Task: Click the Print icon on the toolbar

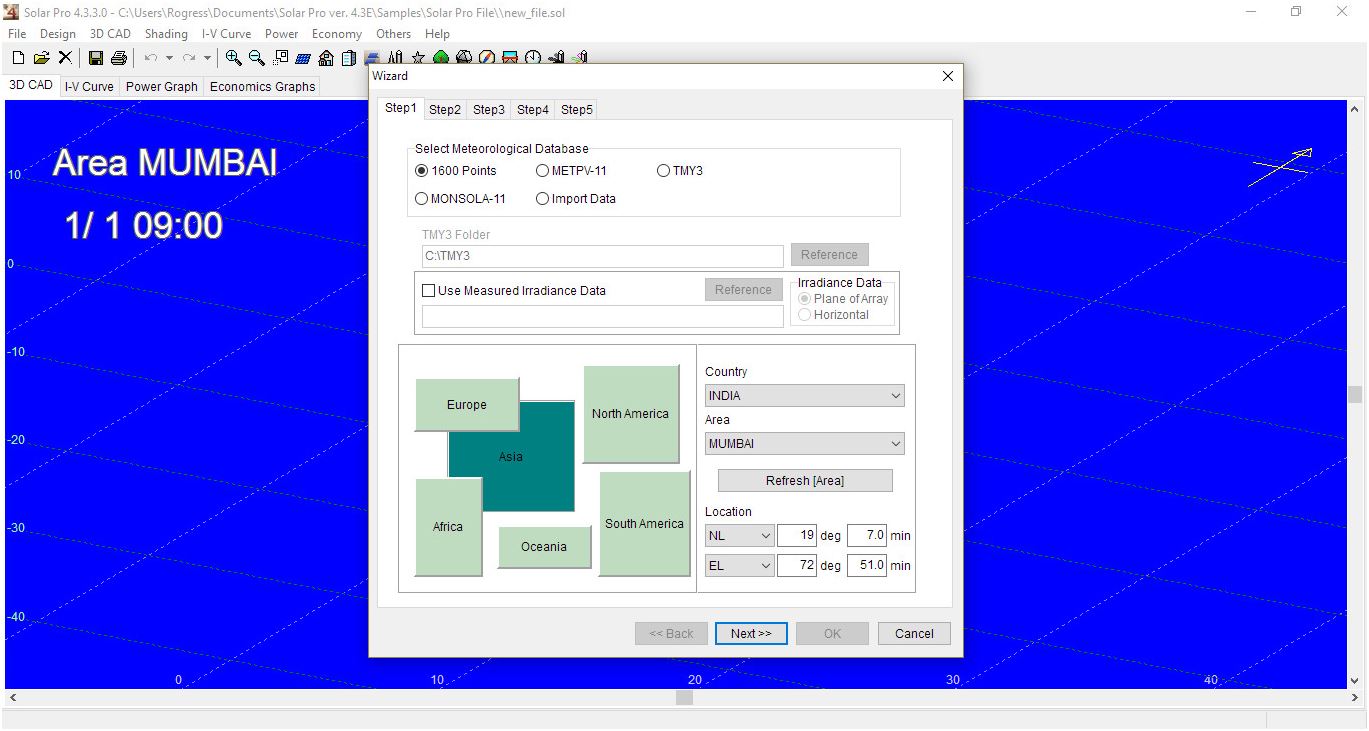Action: tap(120, 58)
